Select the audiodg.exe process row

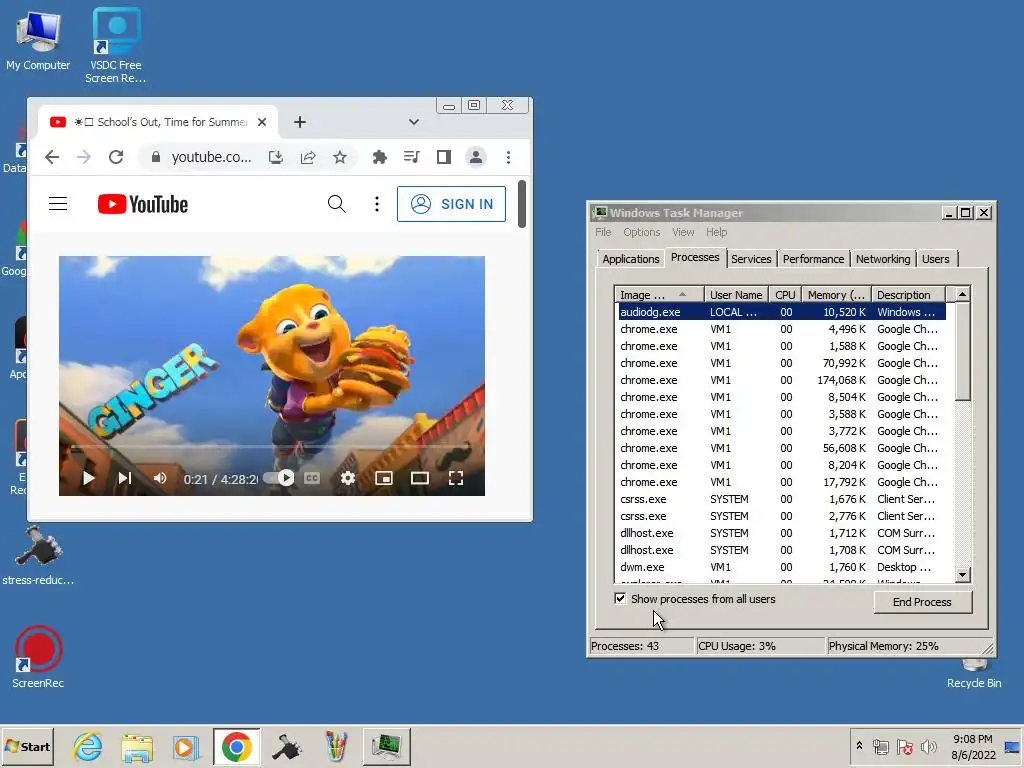(780, 312)
